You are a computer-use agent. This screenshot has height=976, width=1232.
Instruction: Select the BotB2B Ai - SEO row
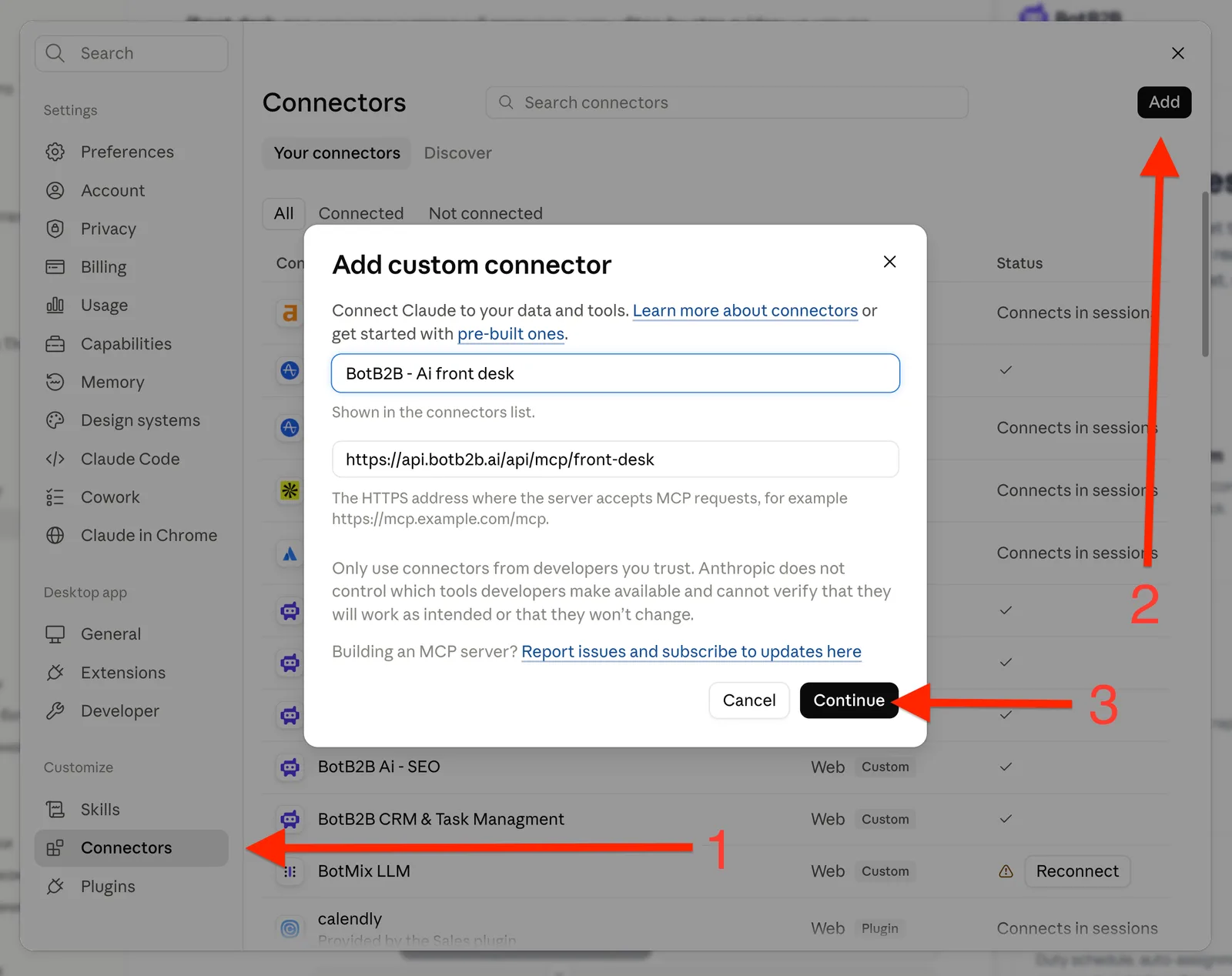715,767
